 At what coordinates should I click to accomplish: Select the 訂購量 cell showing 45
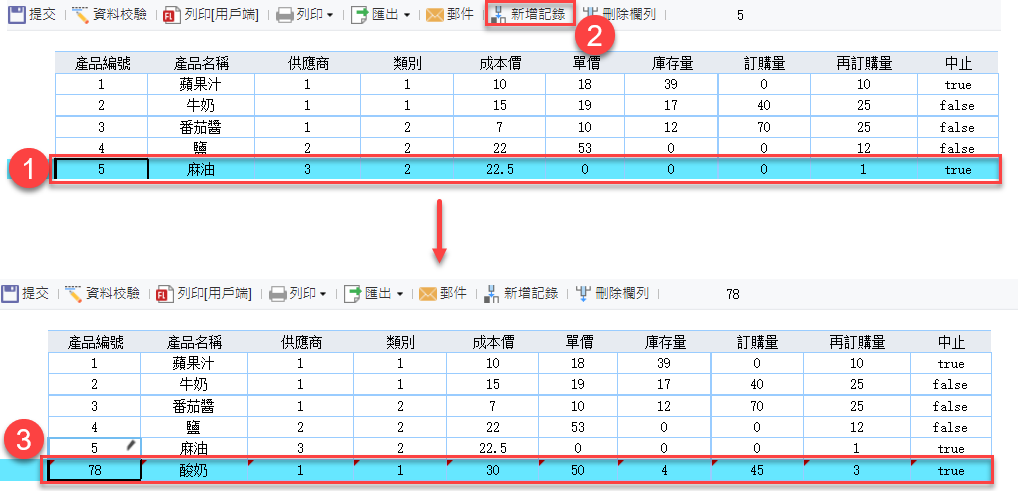757,471
